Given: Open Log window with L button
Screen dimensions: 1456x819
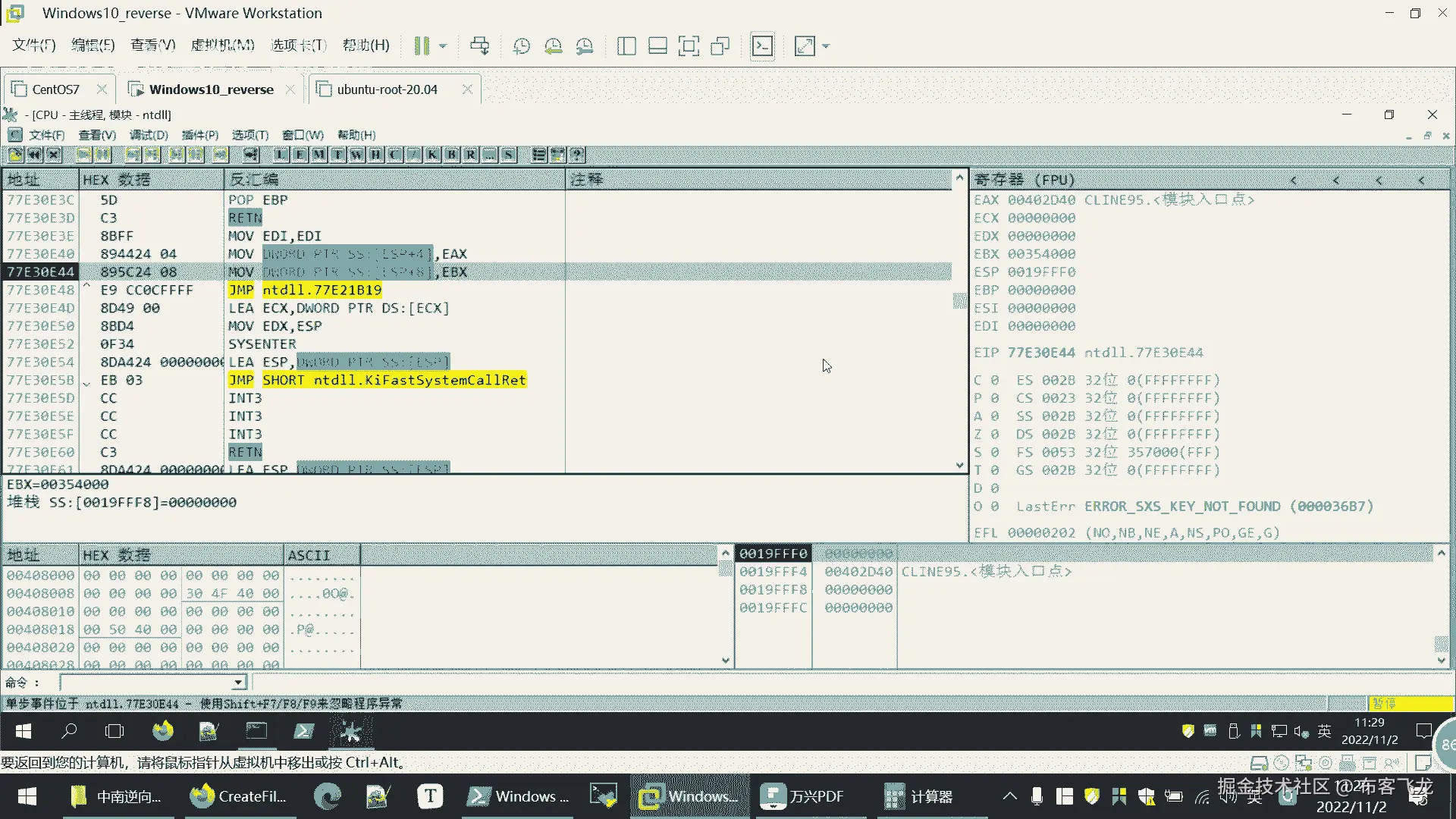Looking at the screenshot, I should (x=281, y=155).
